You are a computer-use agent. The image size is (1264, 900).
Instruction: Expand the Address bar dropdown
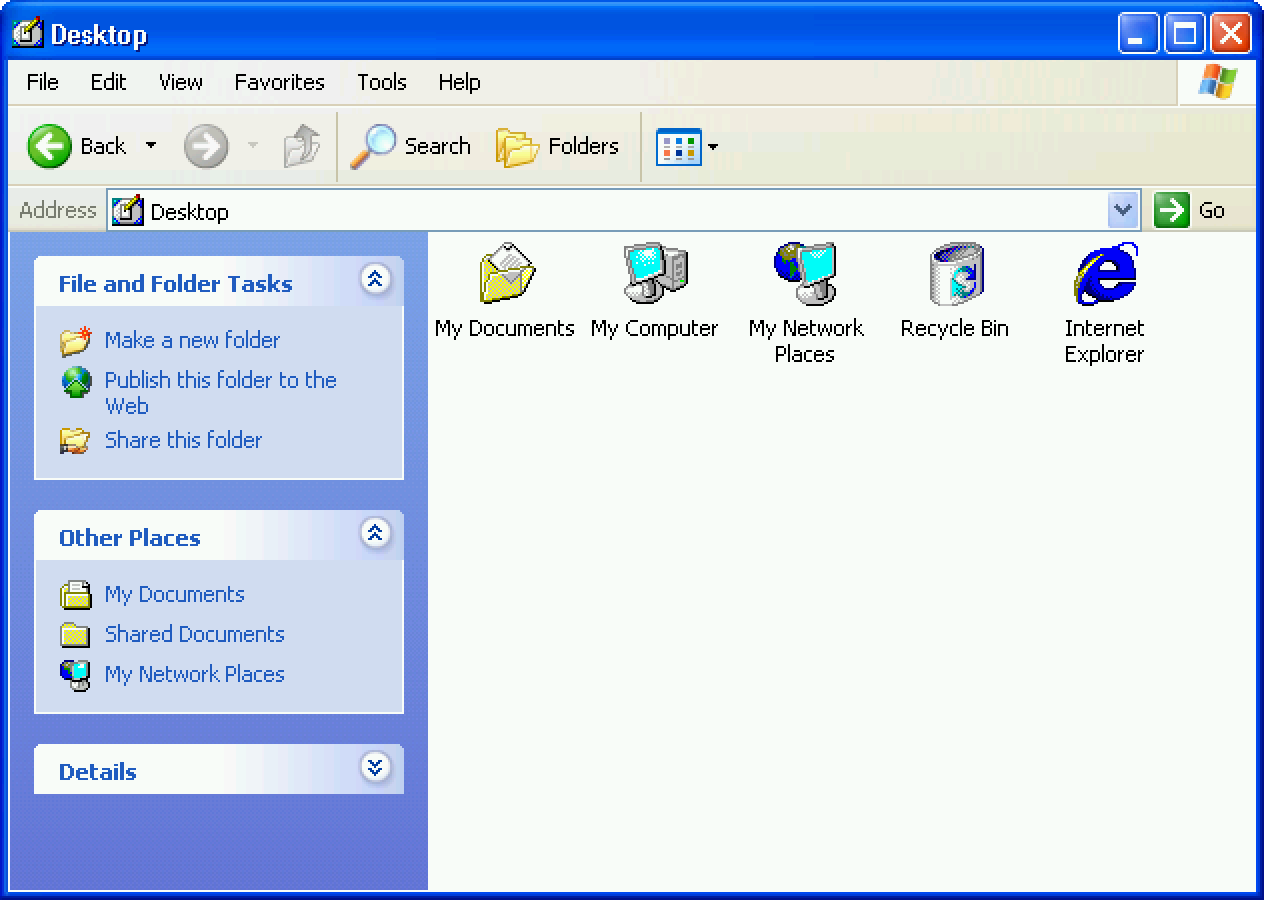pos(1123,210)
